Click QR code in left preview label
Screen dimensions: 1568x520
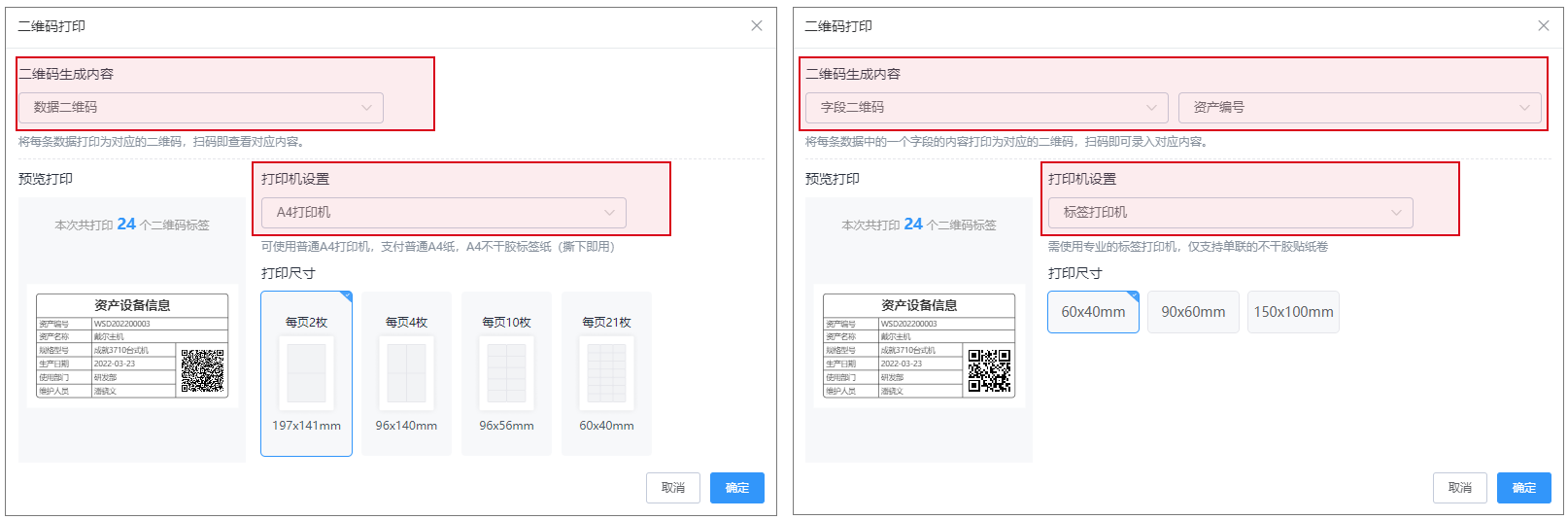pos(202,370)
